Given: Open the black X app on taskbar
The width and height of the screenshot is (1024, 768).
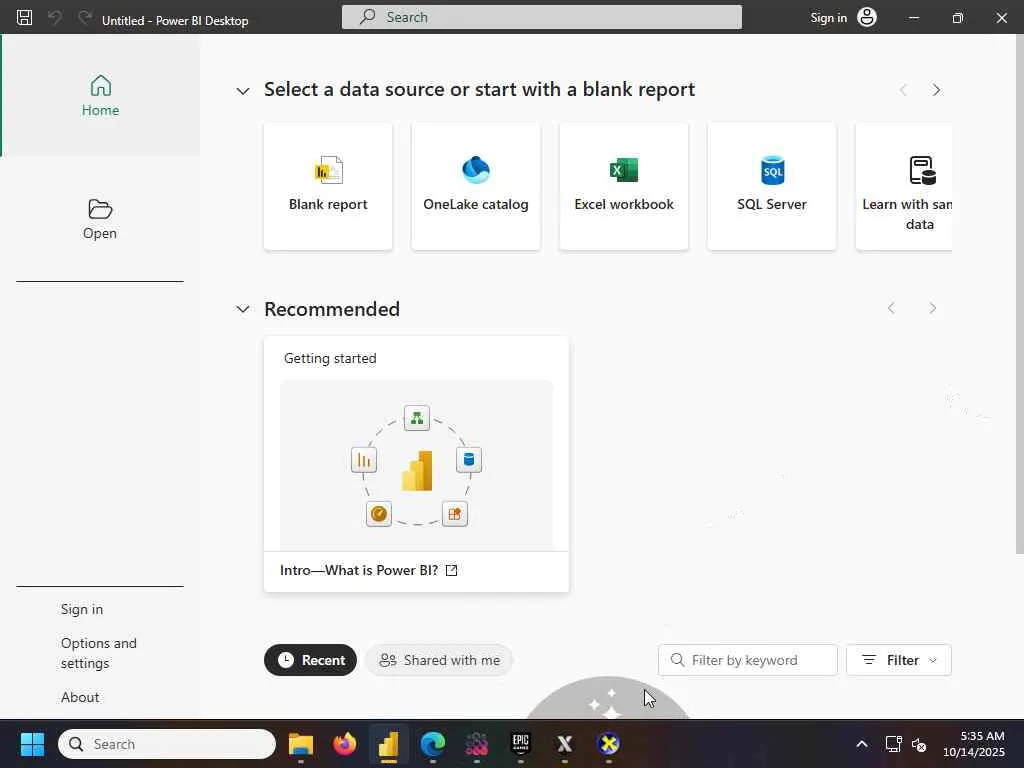Looking at the screenshot, I should (x=564, y=744).
